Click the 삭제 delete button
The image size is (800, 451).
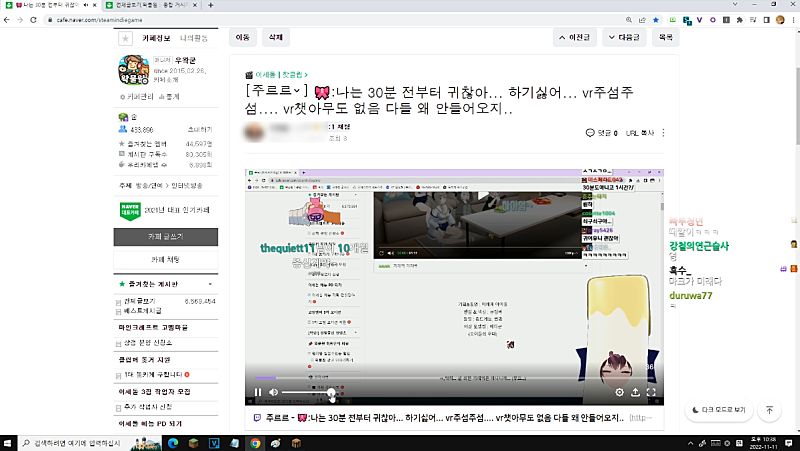(276, 37)
